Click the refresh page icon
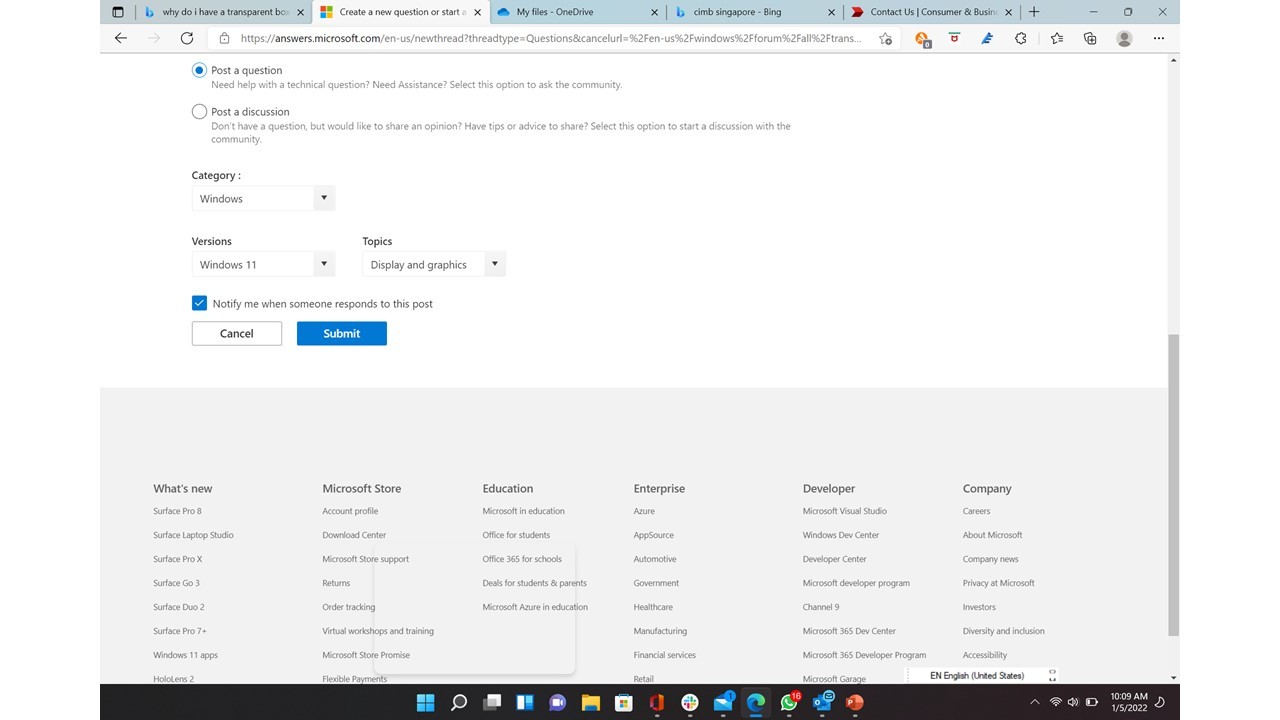Screen dimensions: 1280x720 pos(187,38)
